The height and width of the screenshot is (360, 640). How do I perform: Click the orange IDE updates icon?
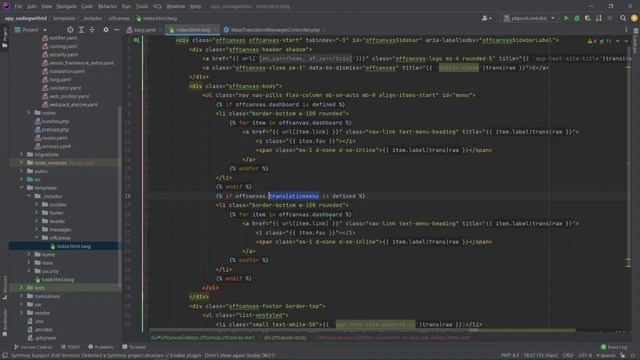point(634,18)
